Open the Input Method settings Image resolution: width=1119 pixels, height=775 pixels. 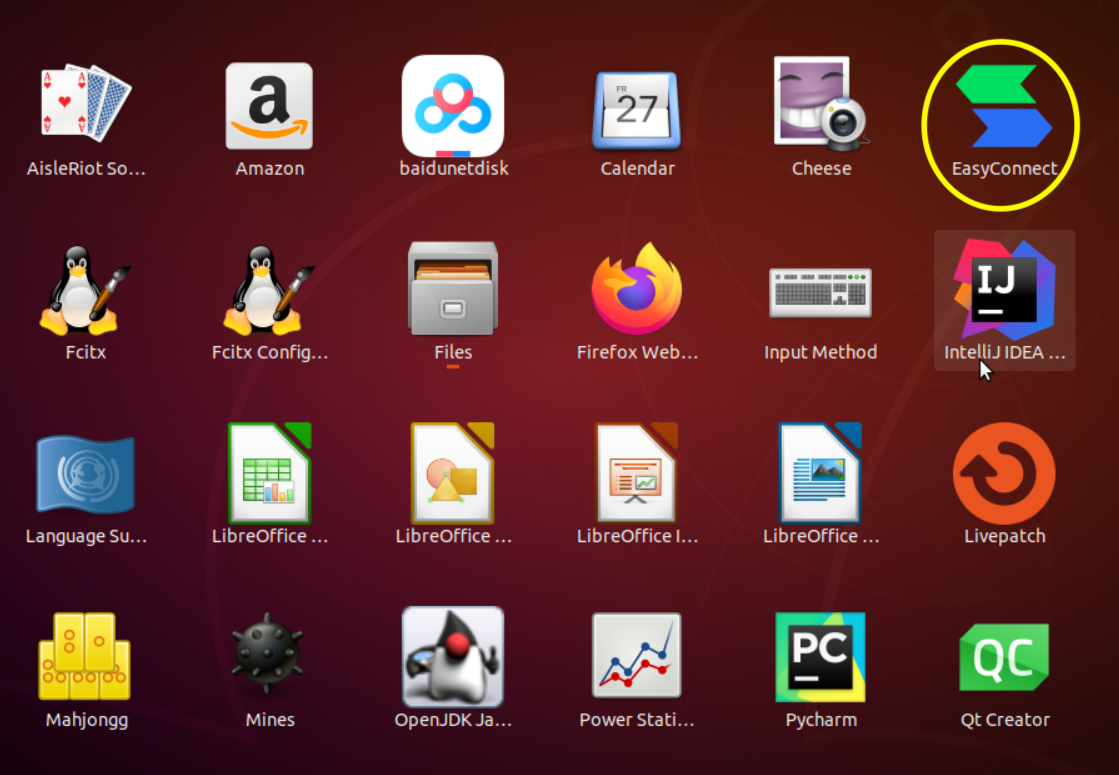[821, 293]
